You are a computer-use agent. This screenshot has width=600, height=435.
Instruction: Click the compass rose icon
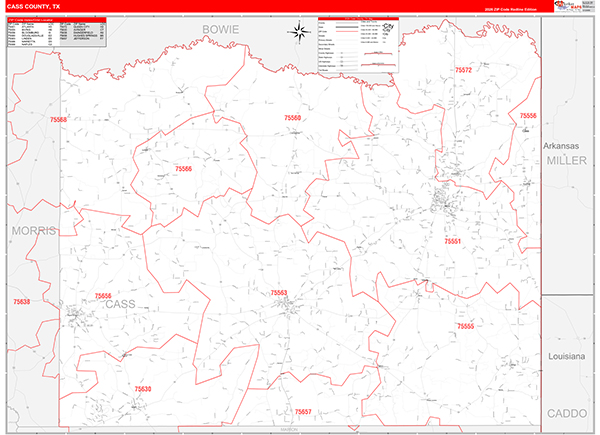[x=300, y=31]
